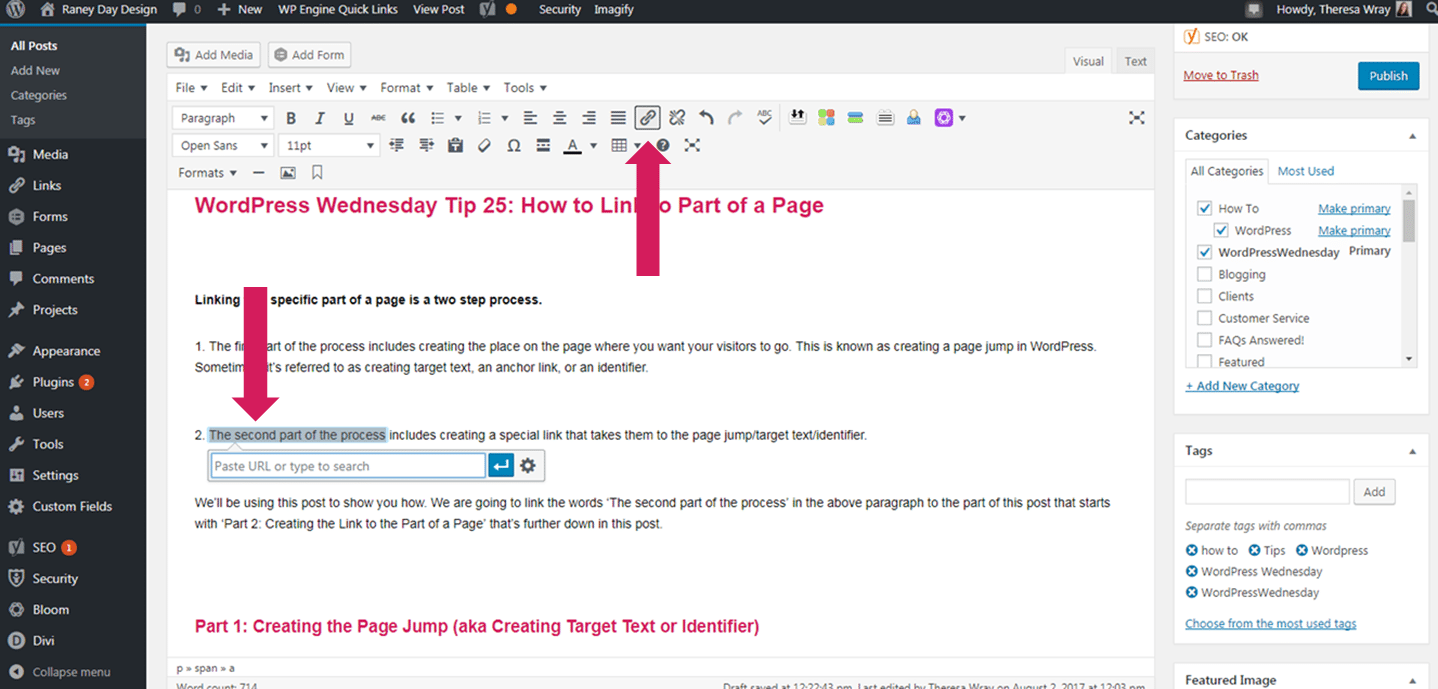Open the Table menu
Screen dimensions: 1438x689
coord(468,88)
